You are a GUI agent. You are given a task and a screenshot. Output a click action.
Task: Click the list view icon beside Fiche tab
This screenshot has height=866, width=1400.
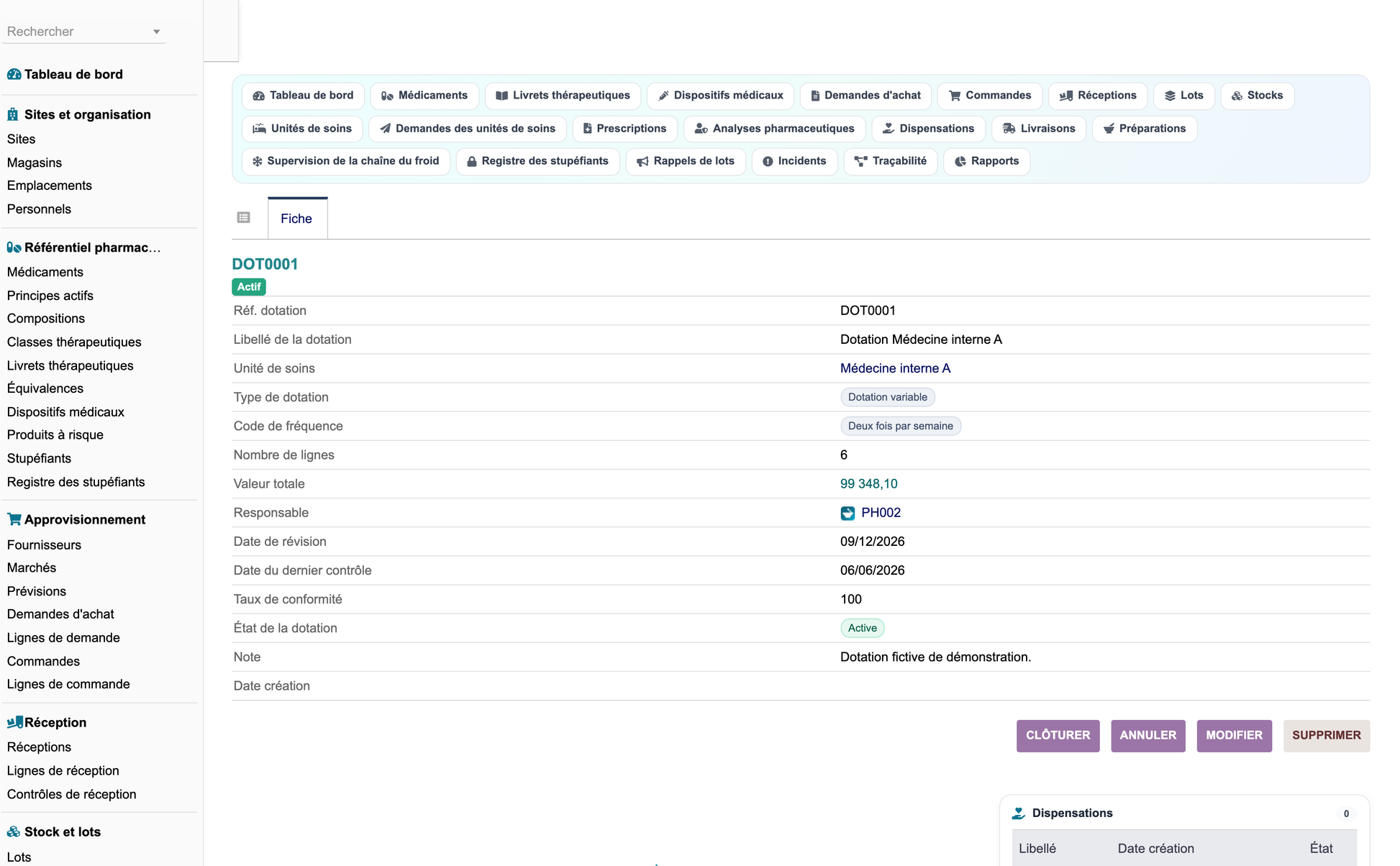(244, 218)
